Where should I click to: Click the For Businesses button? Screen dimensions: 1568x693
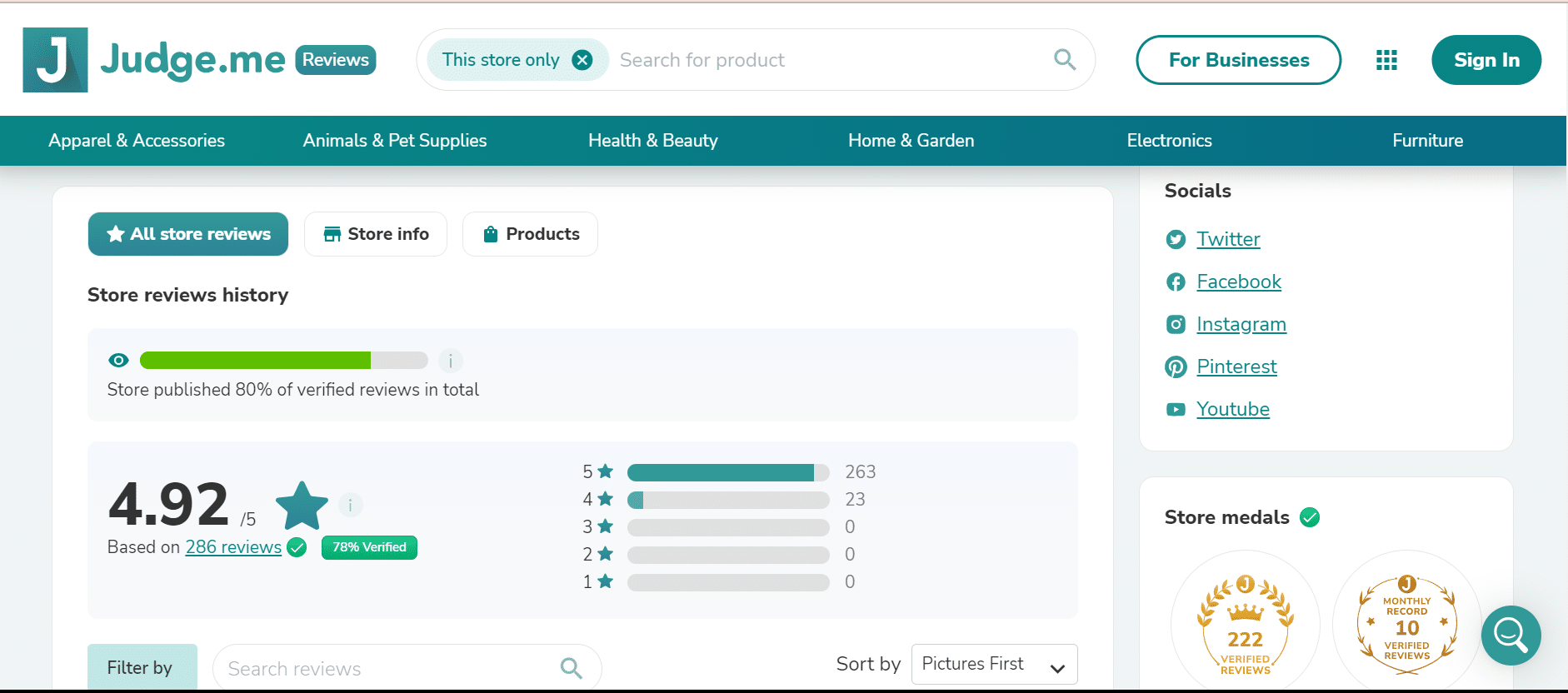1239,60
